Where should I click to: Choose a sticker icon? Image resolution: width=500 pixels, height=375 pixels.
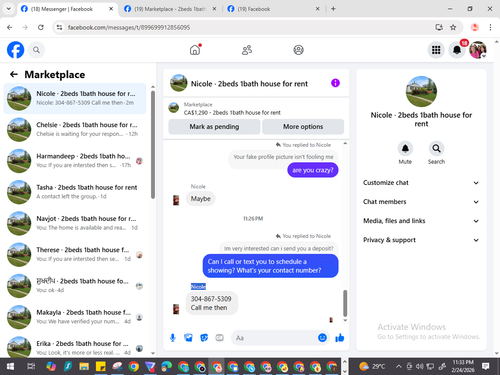(x=204, y=338)
